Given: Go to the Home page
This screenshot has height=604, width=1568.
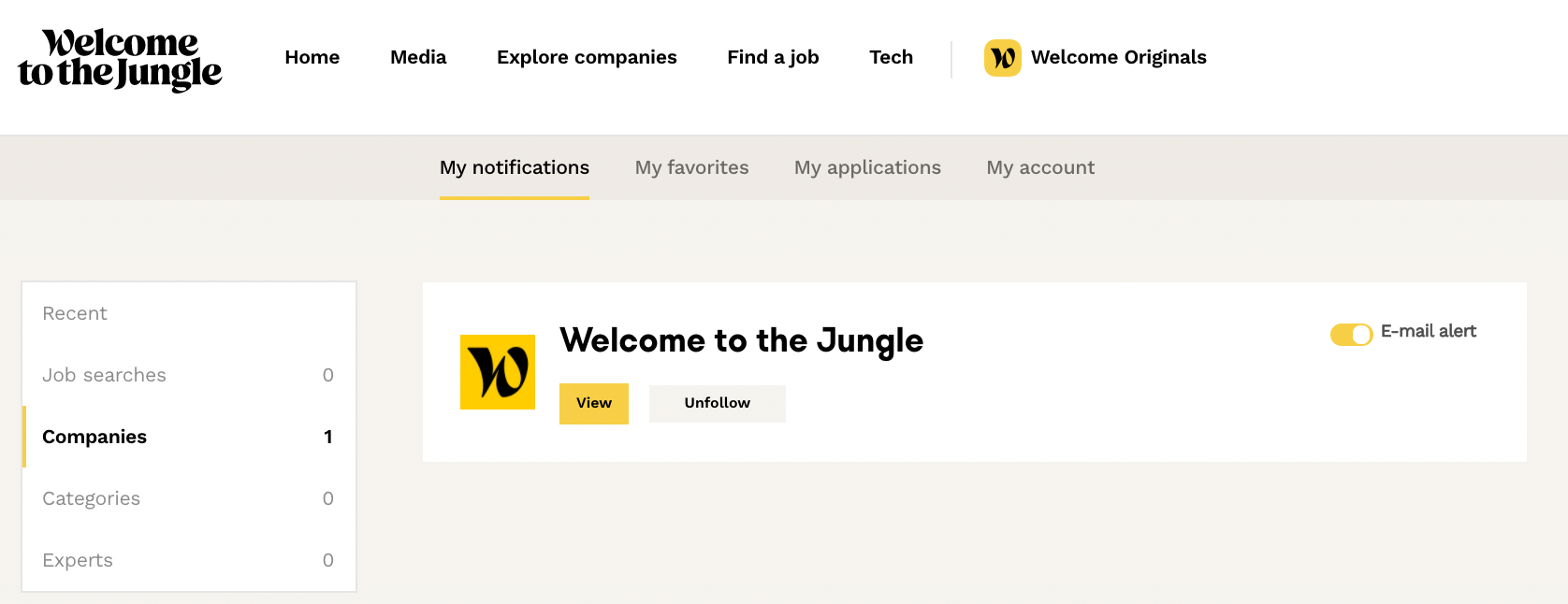Looking at the screenshot, I should point(312,58).
